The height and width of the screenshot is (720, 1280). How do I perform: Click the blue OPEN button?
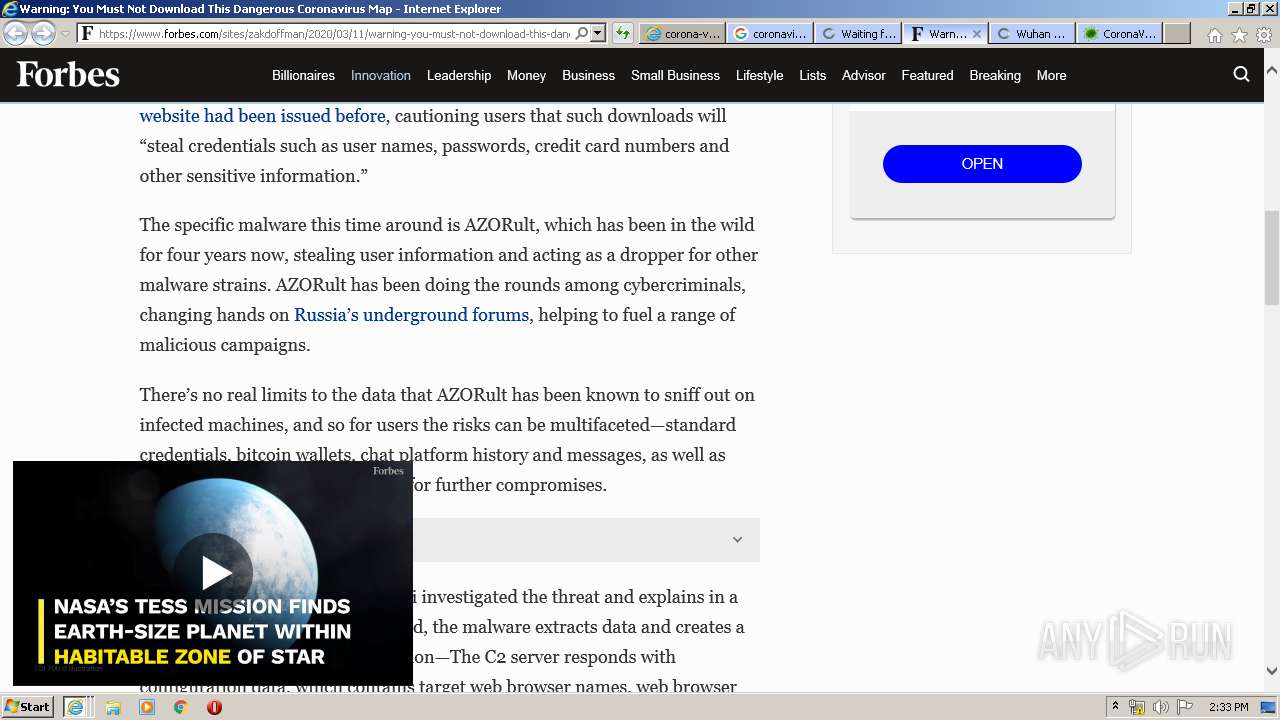pyautogui.click(x=982, y=164)
